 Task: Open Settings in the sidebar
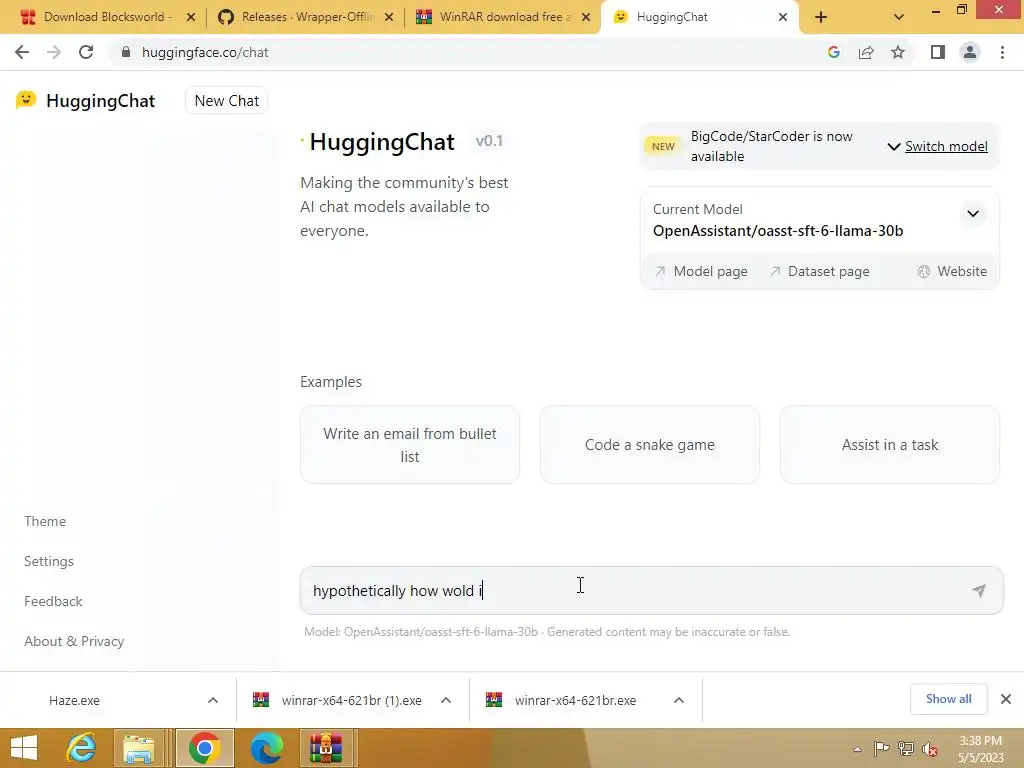(x=49, y=561)
